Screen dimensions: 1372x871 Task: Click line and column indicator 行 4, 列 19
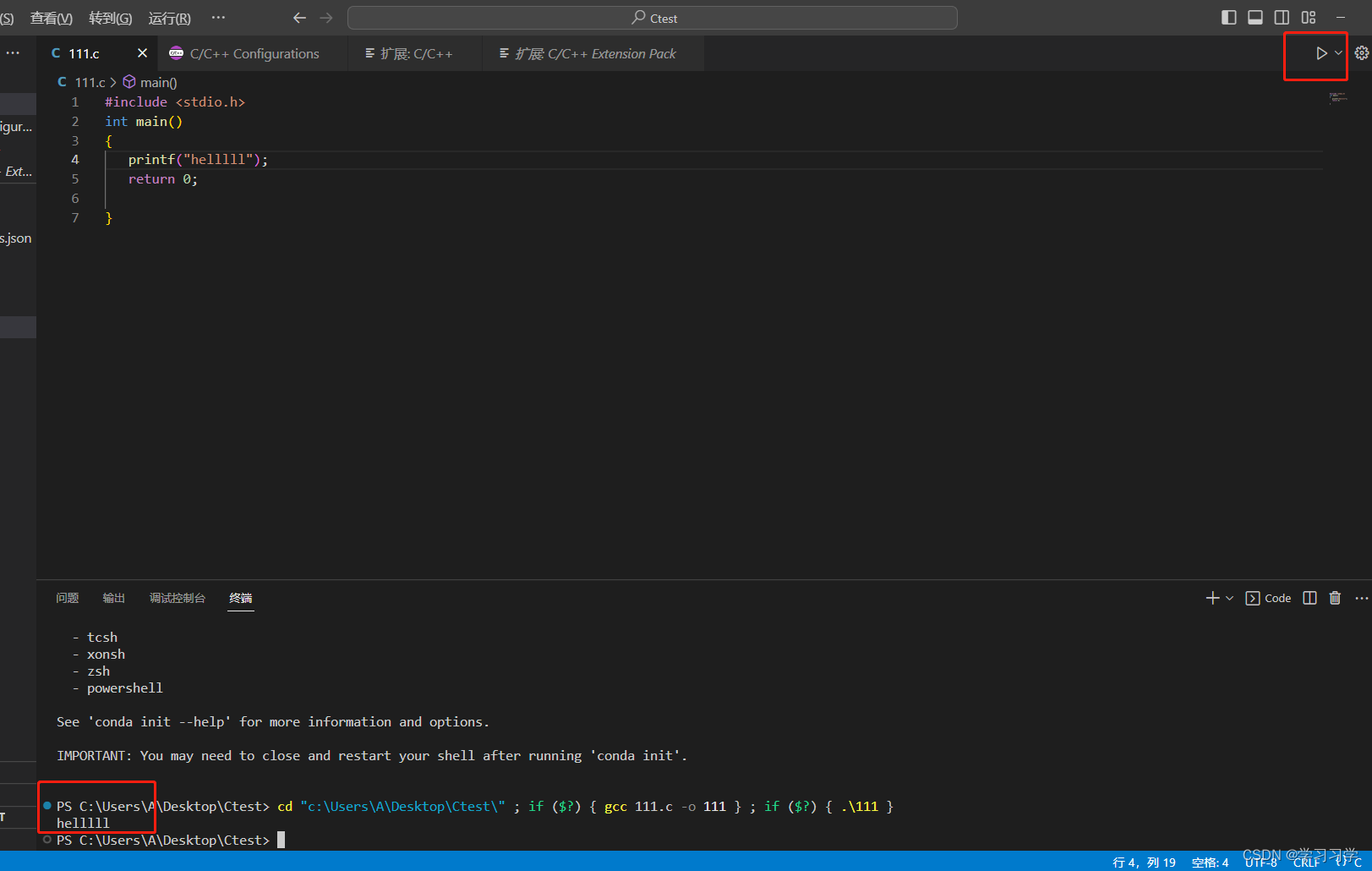coord(1144,862)
